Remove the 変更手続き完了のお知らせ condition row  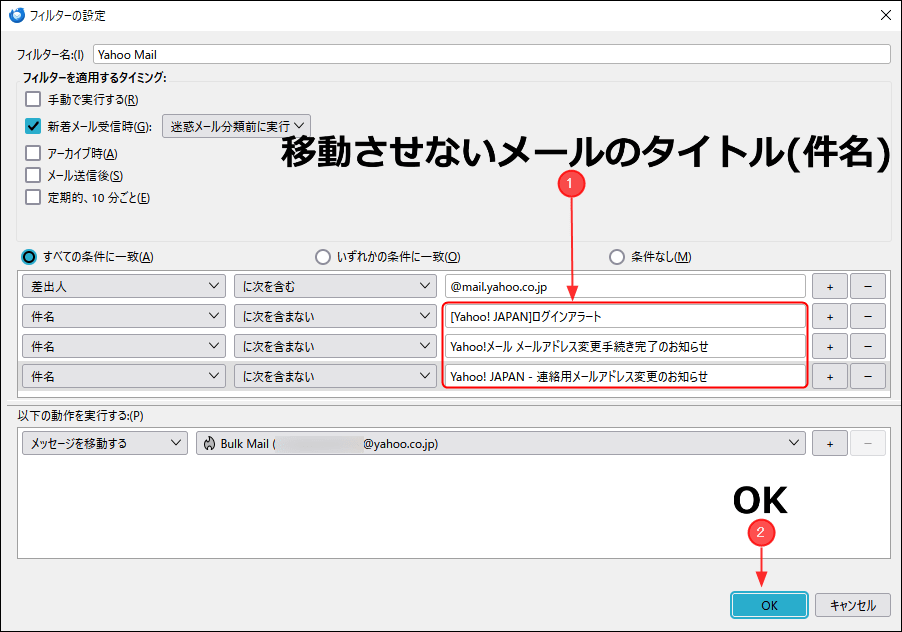click(x=867, y=346)
